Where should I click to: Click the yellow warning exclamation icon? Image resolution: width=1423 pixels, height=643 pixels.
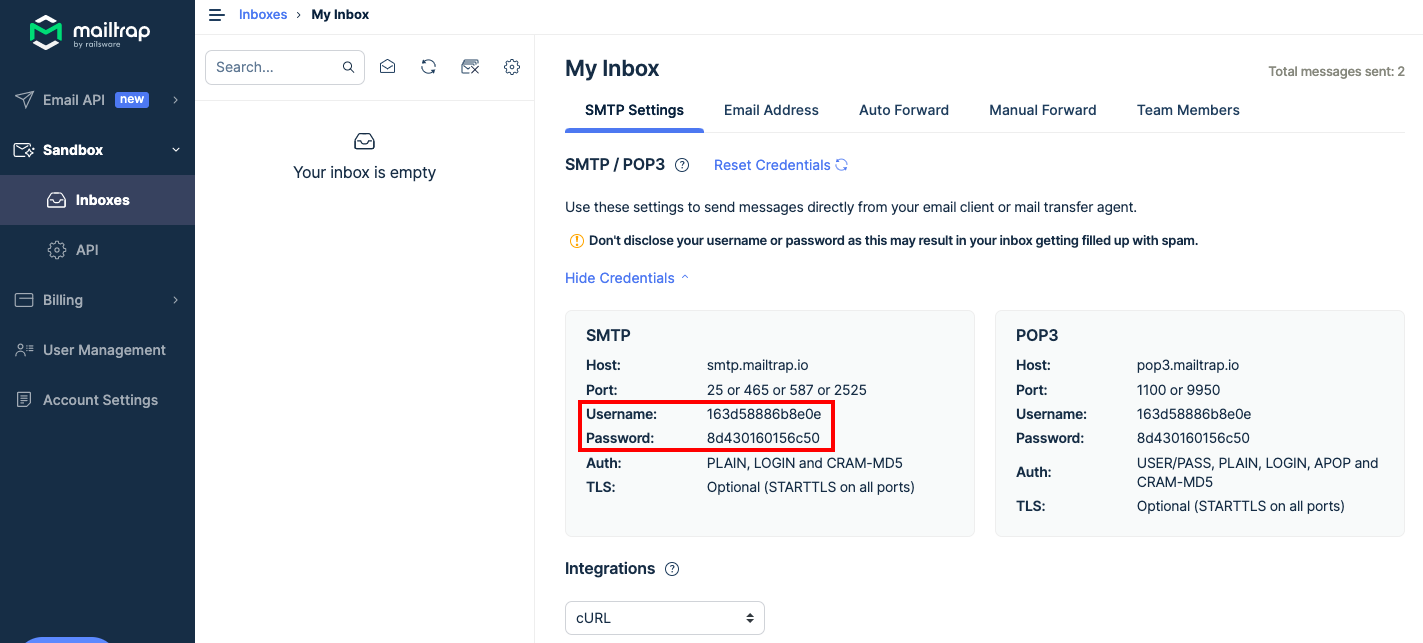pos(576,241)
